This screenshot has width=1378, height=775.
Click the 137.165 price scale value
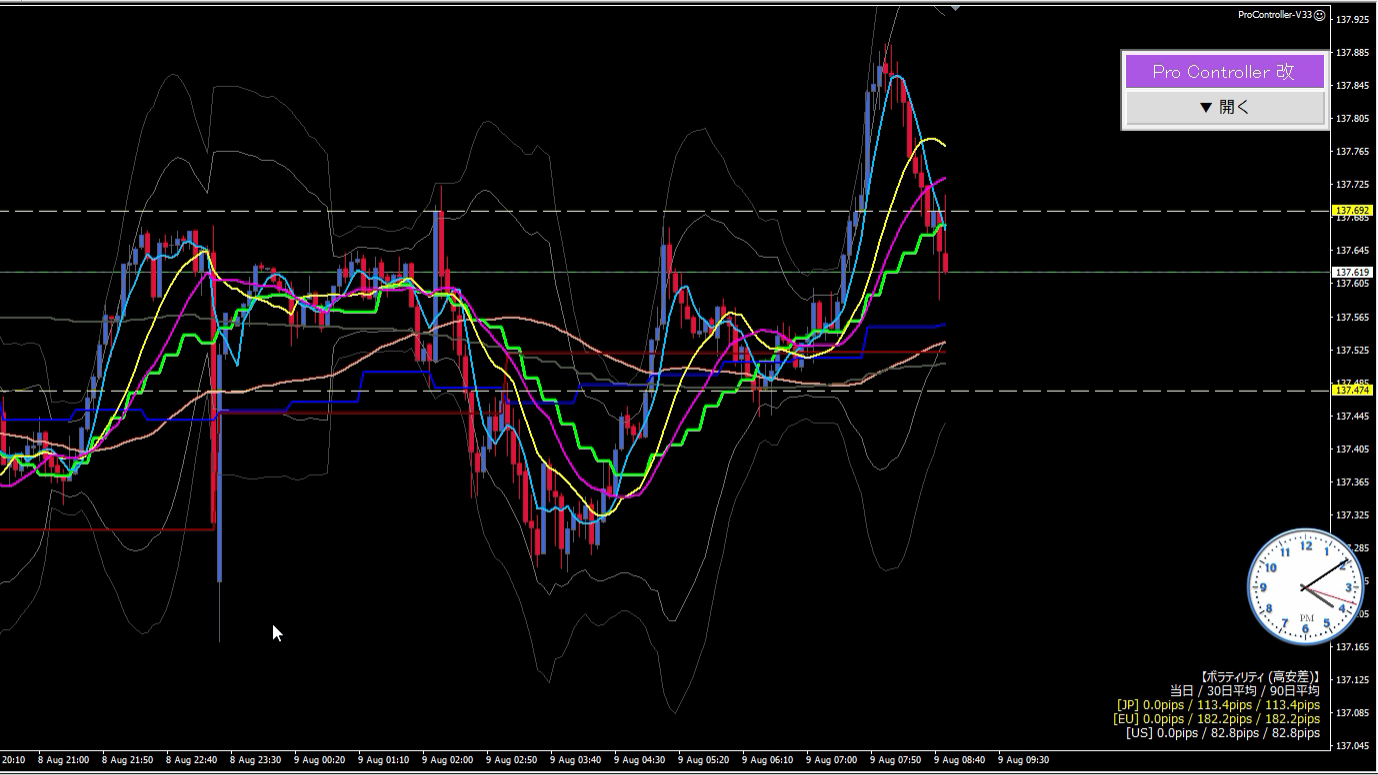(x=1352, y=647)
